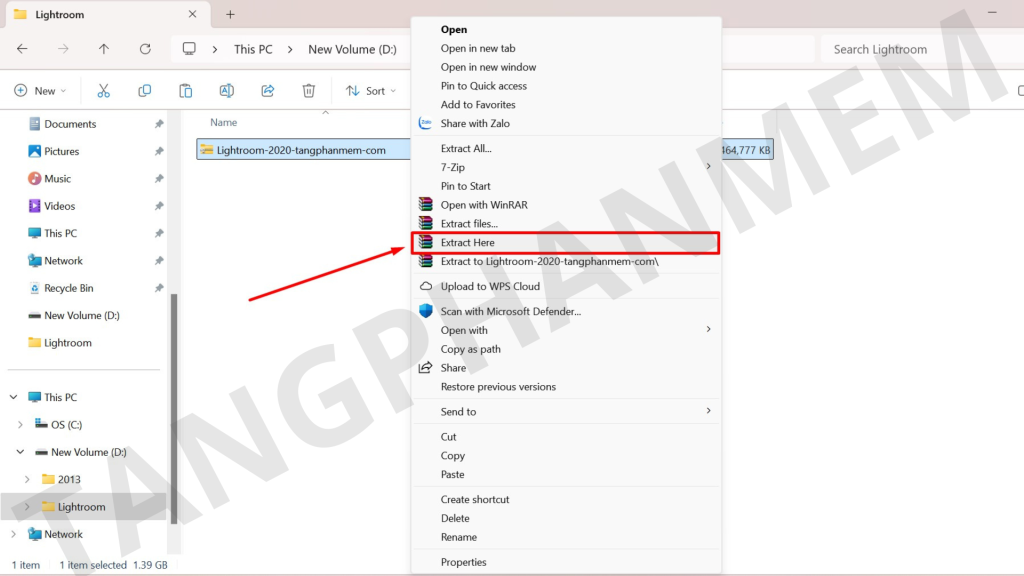Click New Volume (D:) in address bar

[x=353, y=49]
